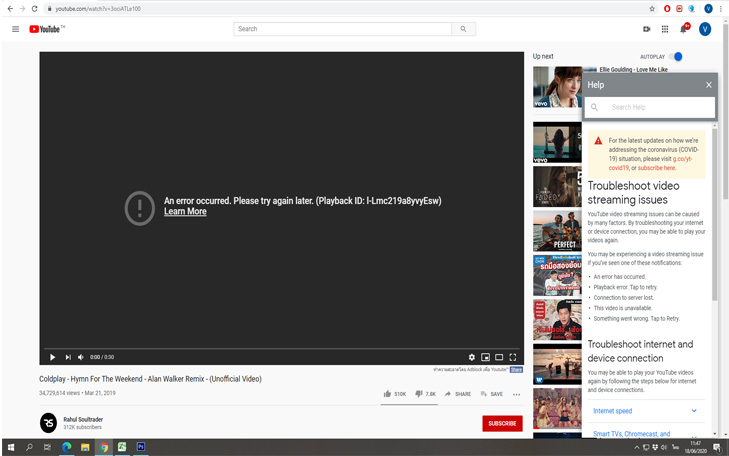
Task: Go back in browser history
Action: (10, 8)
